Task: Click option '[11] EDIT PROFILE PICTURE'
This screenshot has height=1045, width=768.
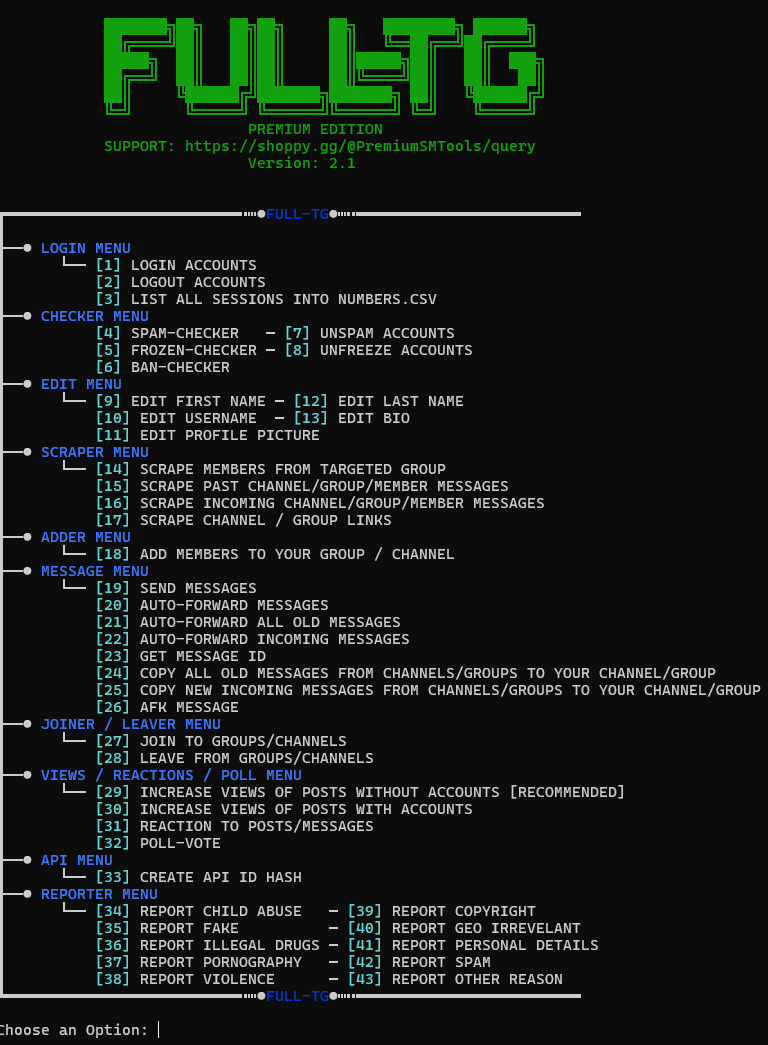Action: tap(207, 435)
